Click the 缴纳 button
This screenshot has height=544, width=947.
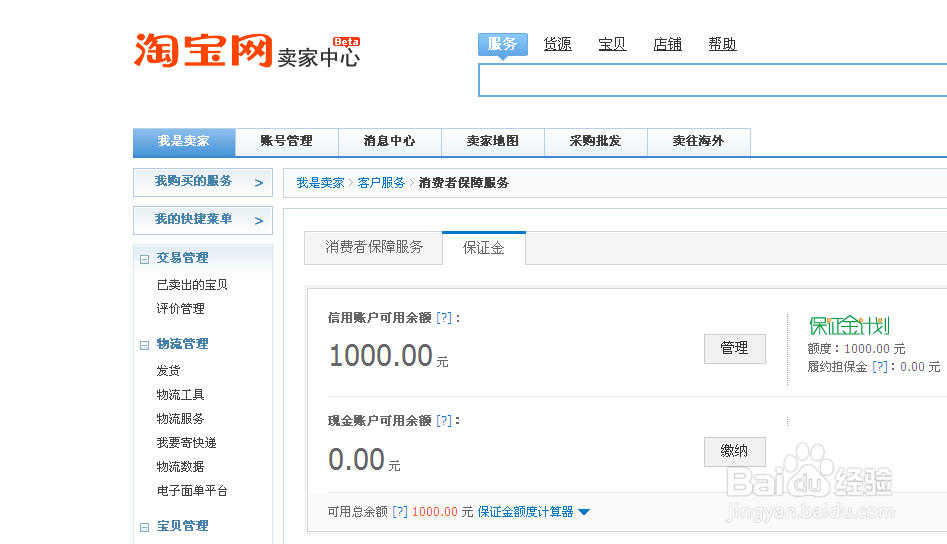[x=734, y=452]
